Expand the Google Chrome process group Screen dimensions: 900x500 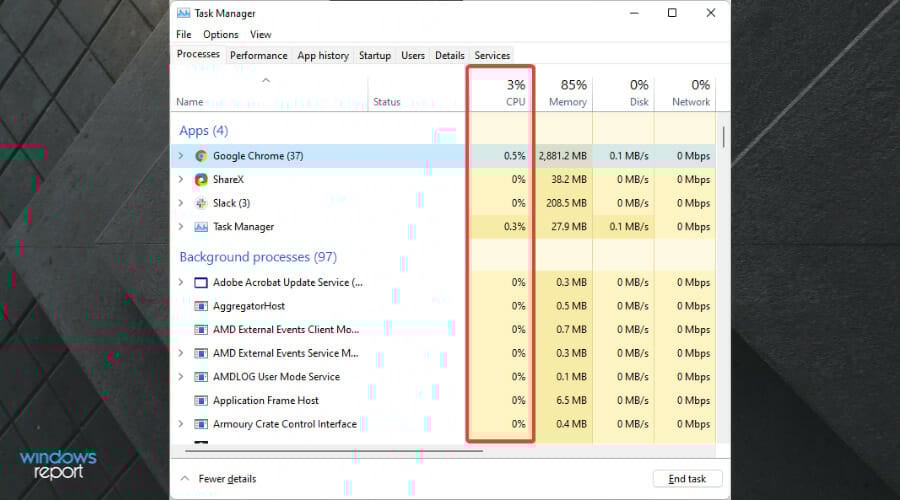[181, 156]
